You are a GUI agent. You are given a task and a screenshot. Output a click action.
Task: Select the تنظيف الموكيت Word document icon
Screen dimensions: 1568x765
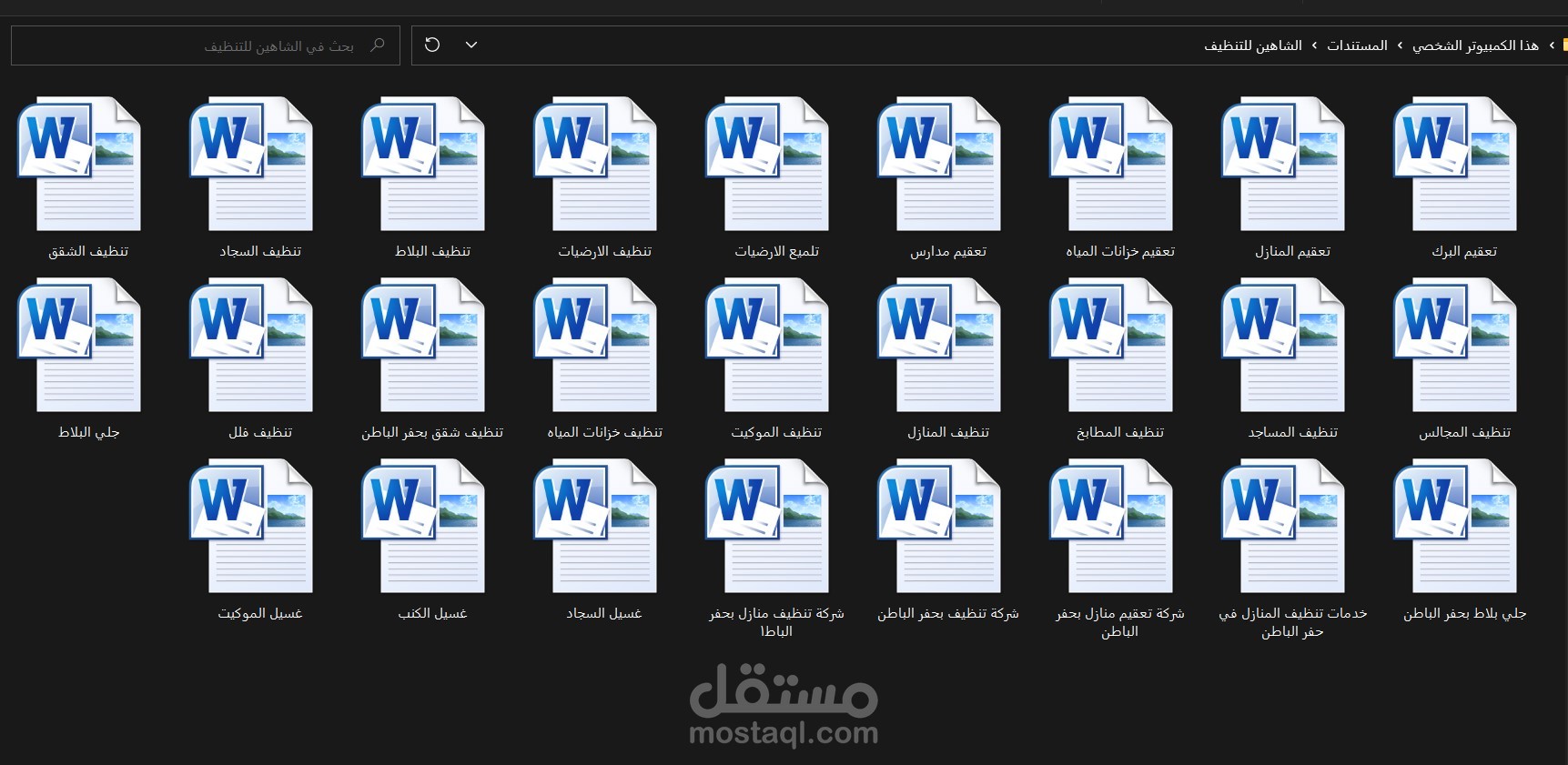click(767, 345)
